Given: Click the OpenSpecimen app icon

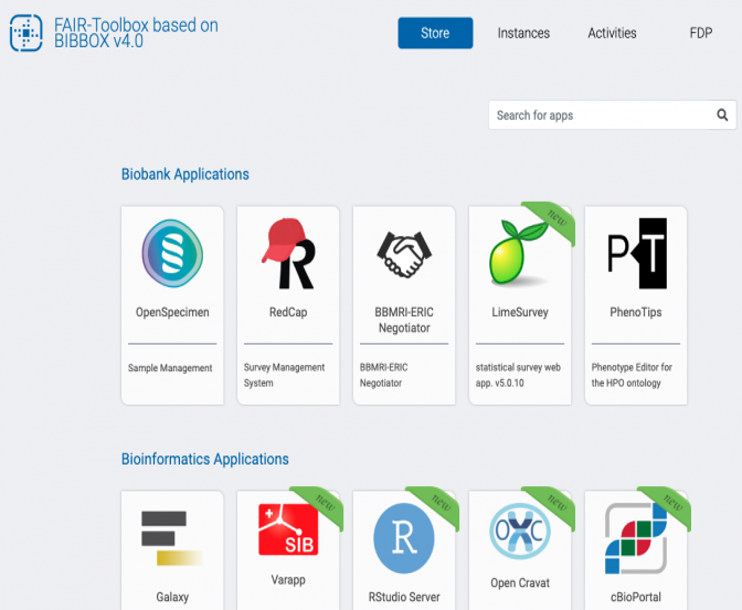Looking at the screenshot, I should tap(172, 254).
